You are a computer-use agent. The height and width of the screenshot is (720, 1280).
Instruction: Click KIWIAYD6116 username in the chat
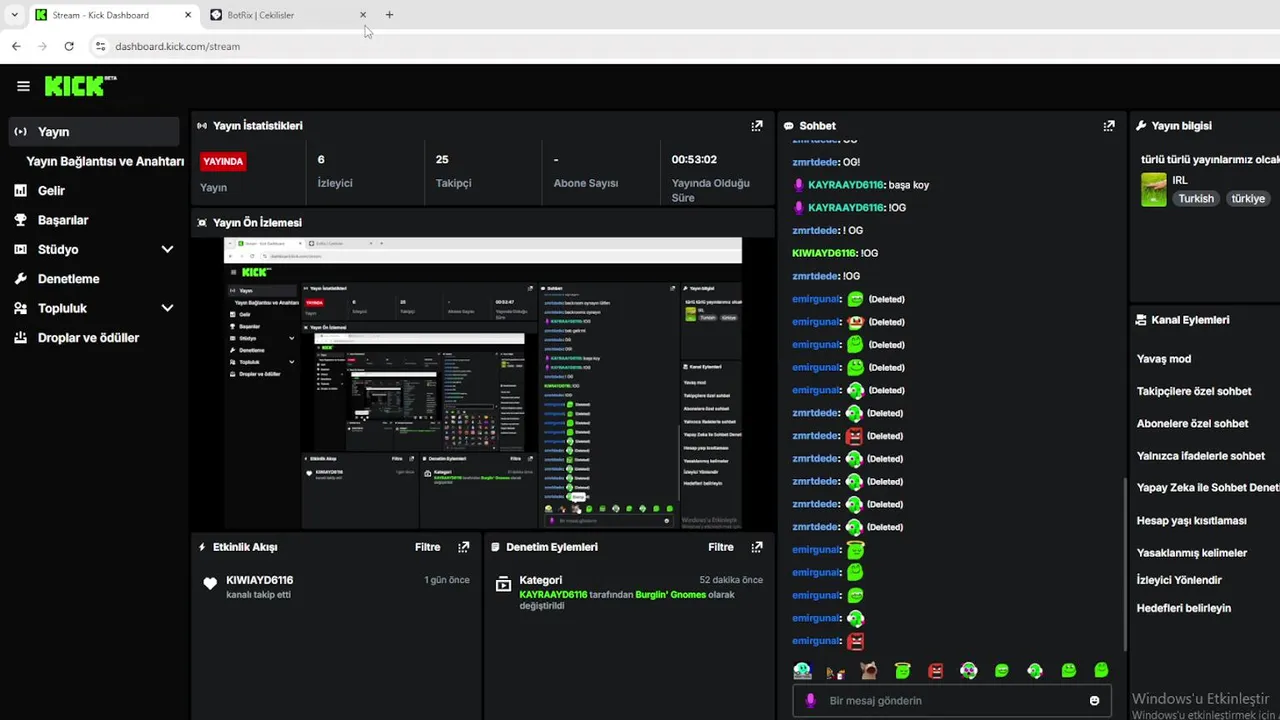[x=824, y=253]
